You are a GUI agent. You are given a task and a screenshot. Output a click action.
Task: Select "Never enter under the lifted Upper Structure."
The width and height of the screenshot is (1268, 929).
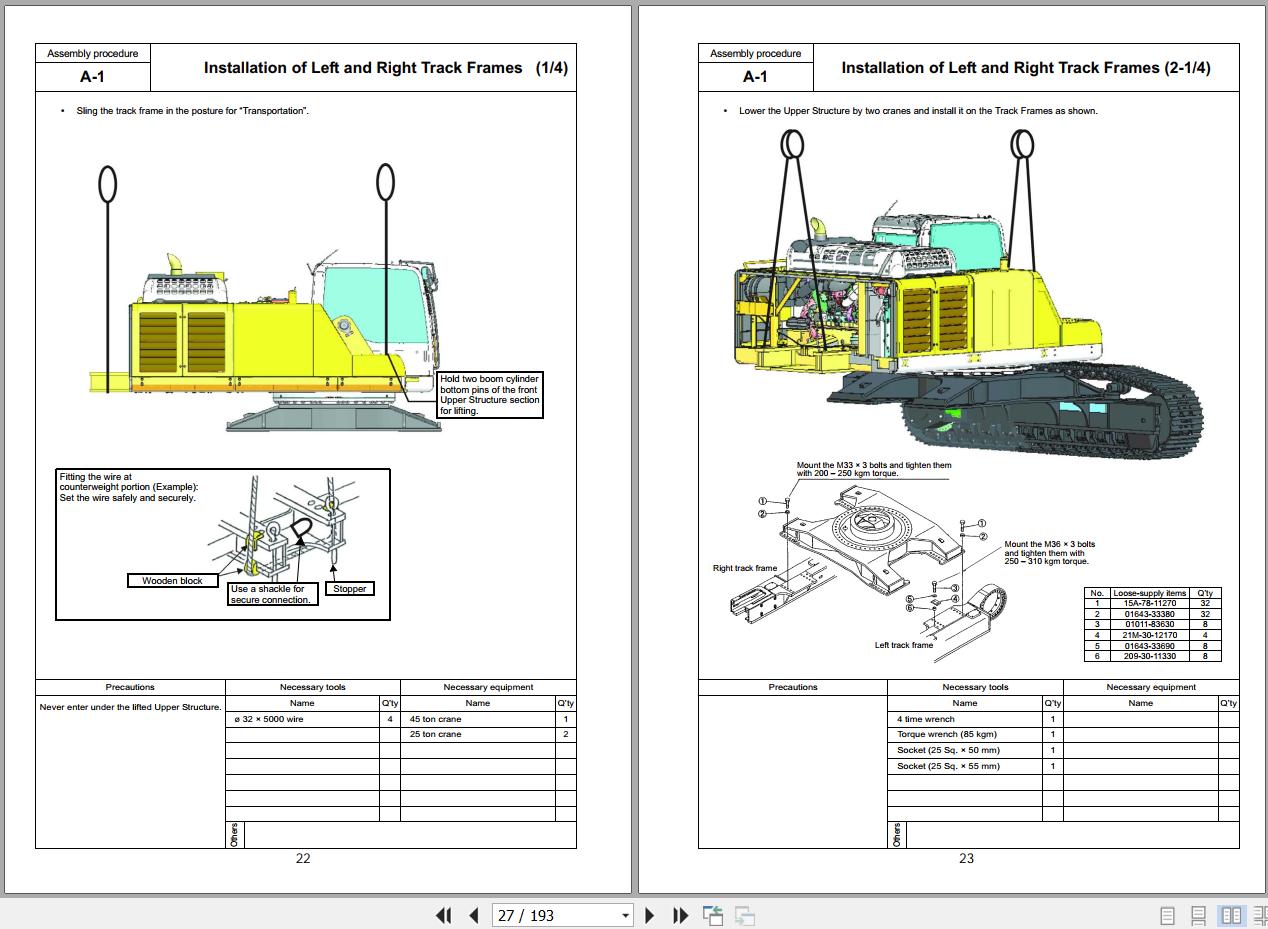click(x=130, y=707)
